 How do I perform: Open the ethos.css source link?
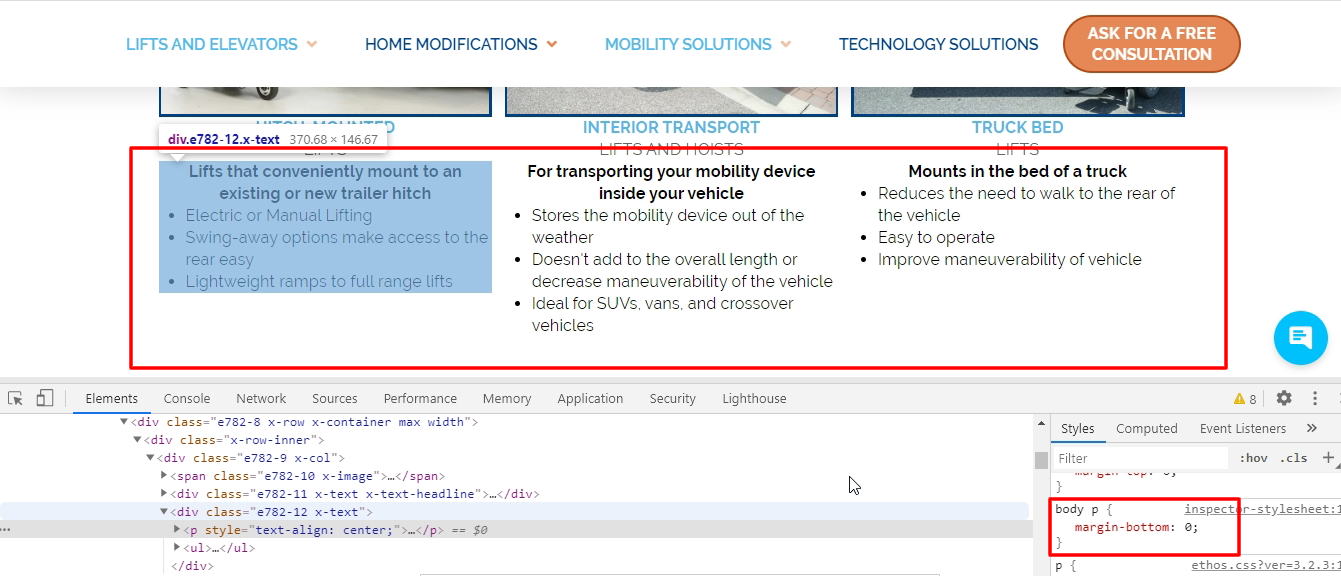point(1265,566)
